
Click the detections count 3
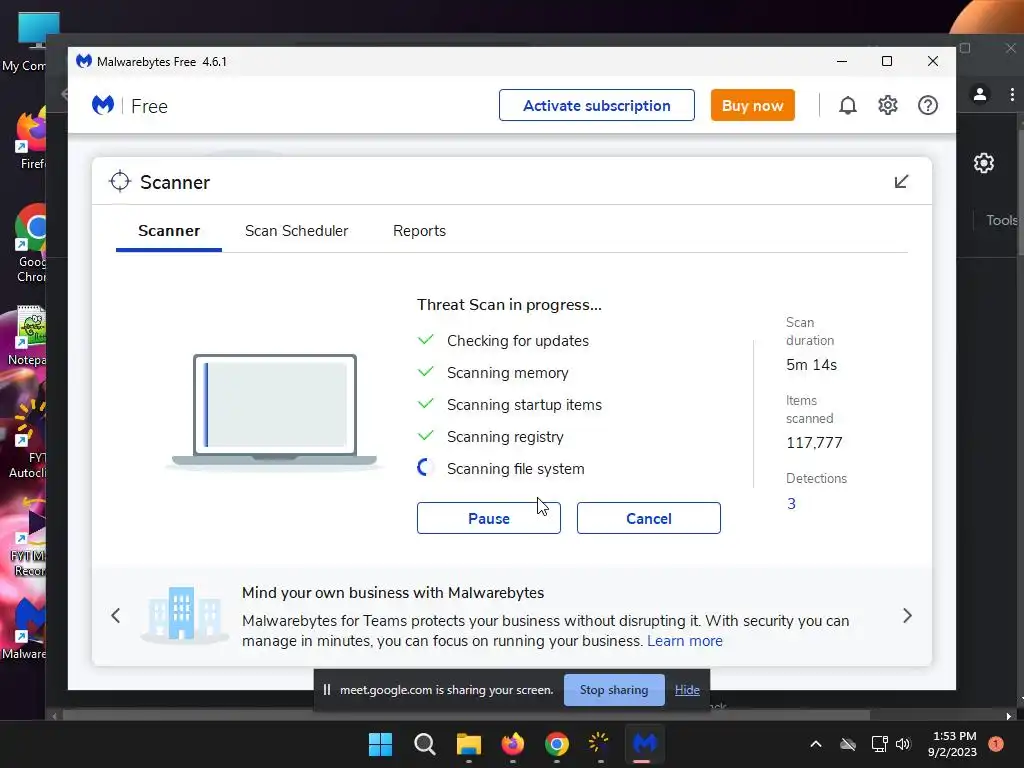point(791,504)
